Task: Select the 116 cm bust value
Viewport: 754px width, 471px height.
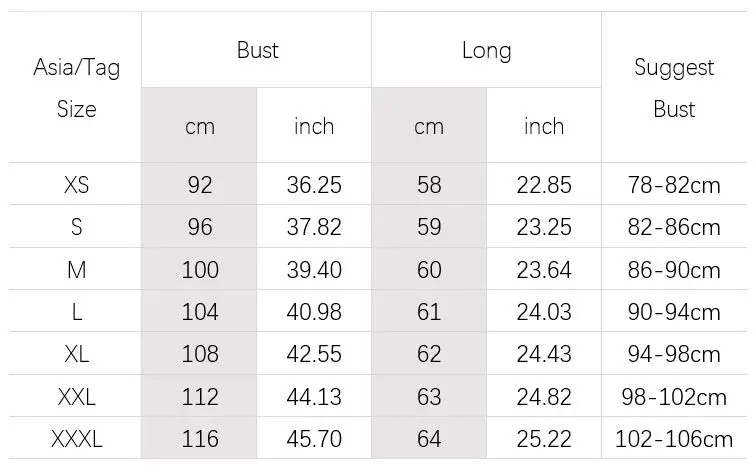Action: 200,439
